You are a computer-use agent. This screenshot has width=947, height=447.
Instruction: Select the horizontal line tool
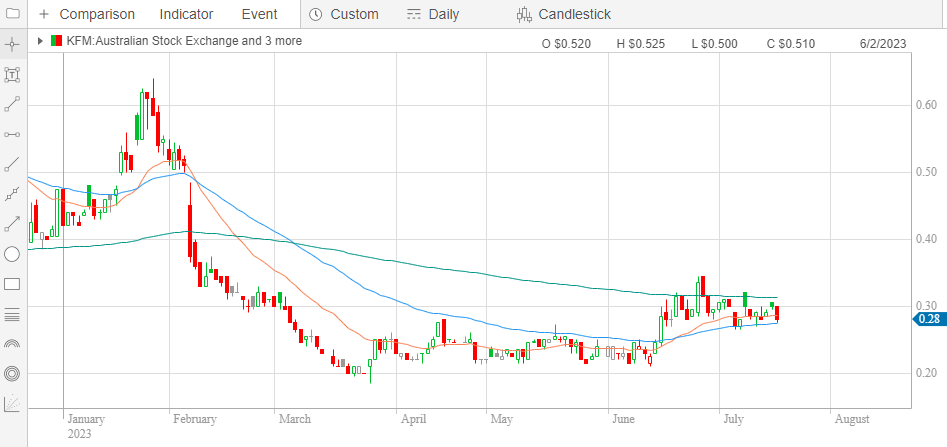point(13,134)
